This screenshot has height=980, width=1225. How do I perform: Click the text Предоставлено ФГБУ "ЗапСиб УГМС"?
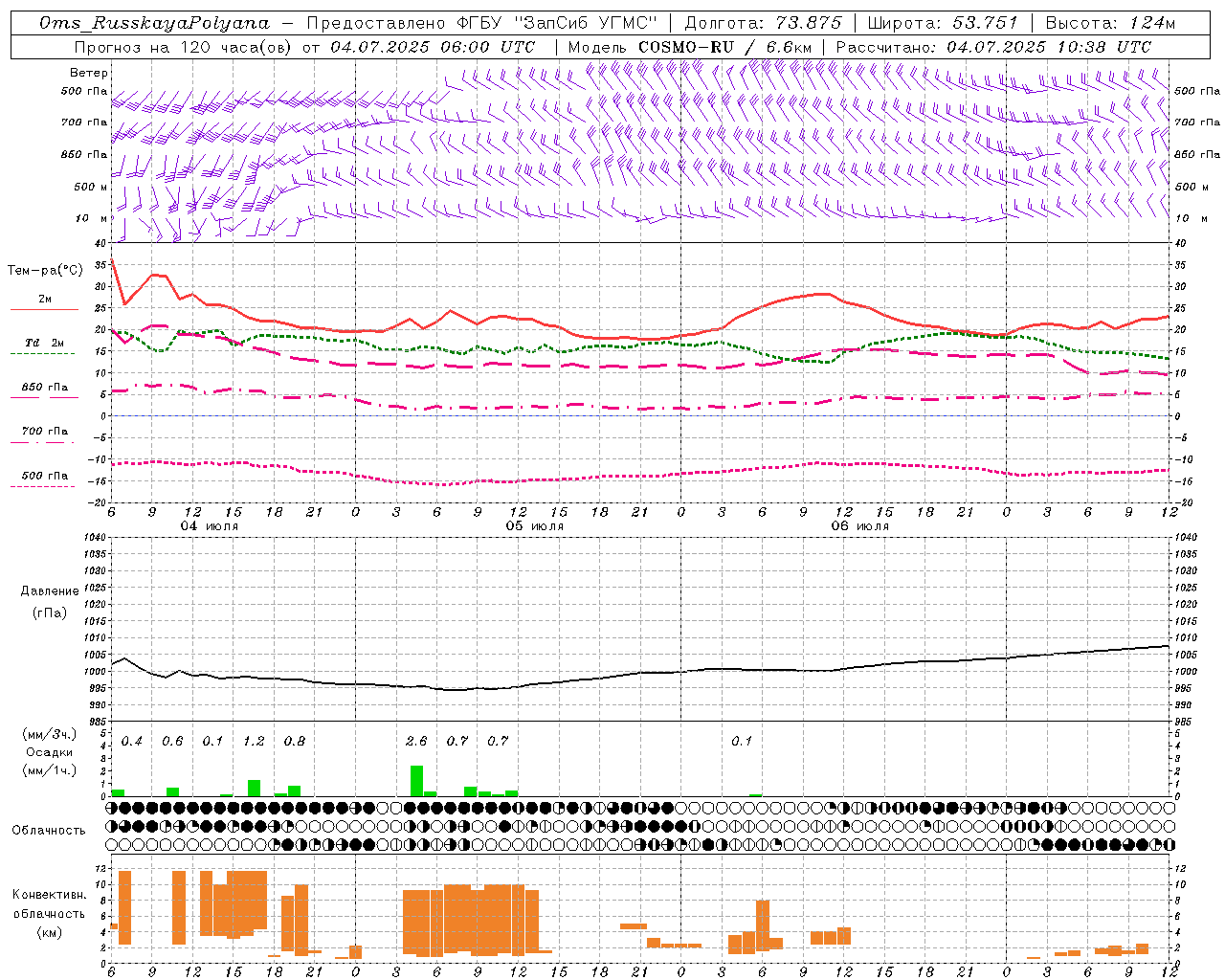pos(482,23)
